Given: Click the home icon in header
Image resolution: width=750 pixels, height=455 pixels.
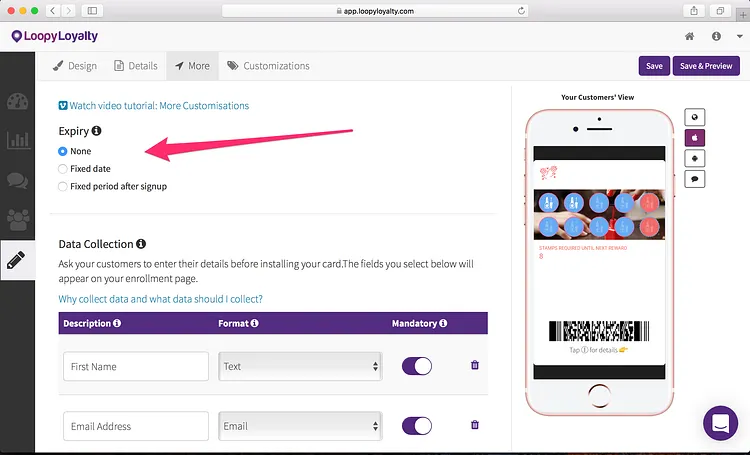Looking at the screenshot, I should [689, 36].
